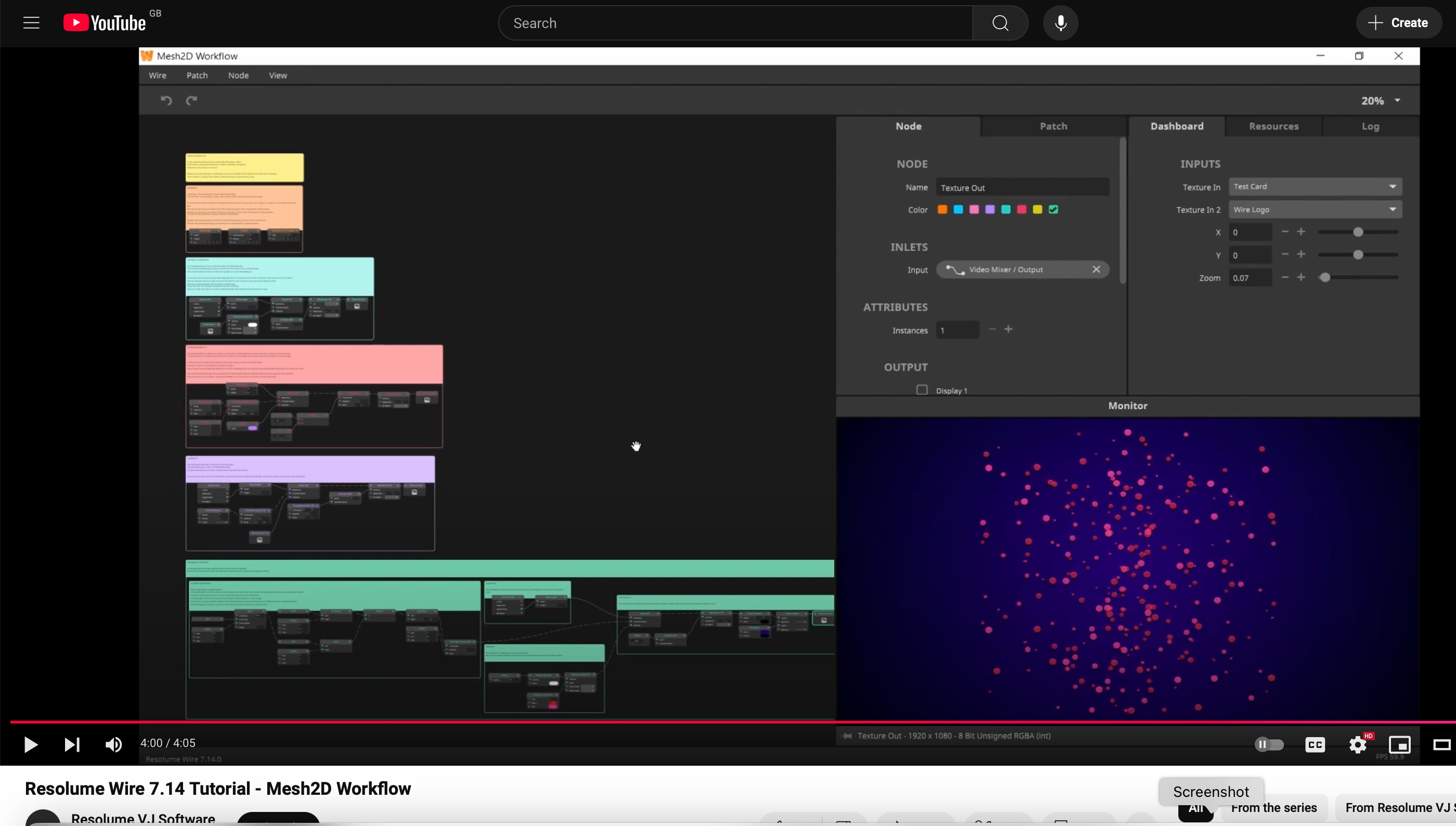Click the Create button

(x=1398, y=23)
